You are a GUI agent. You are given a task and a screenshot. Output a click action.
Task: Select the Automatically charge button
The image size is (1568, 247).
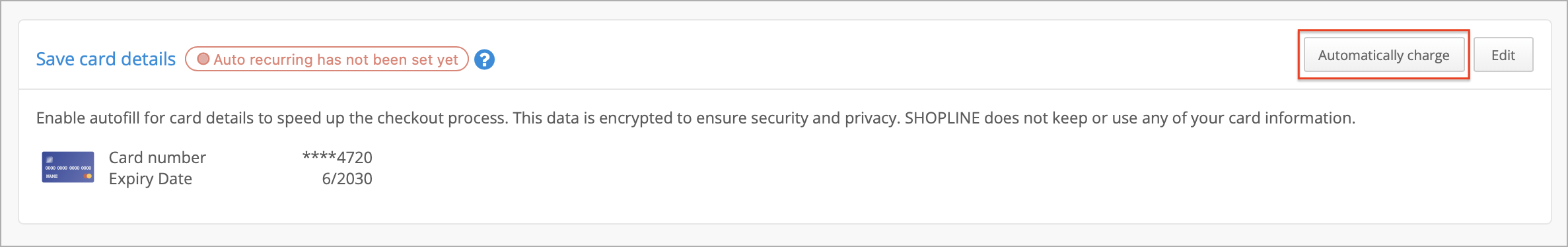coord(1384,55)
